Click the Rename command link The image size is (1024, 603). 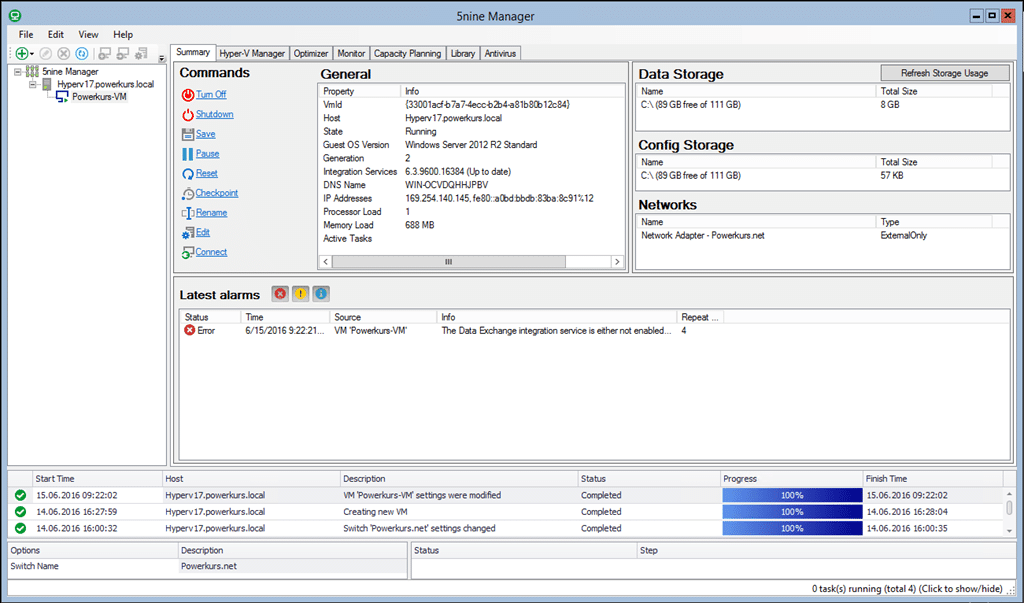pyautogui.click(x=212, y=213)
